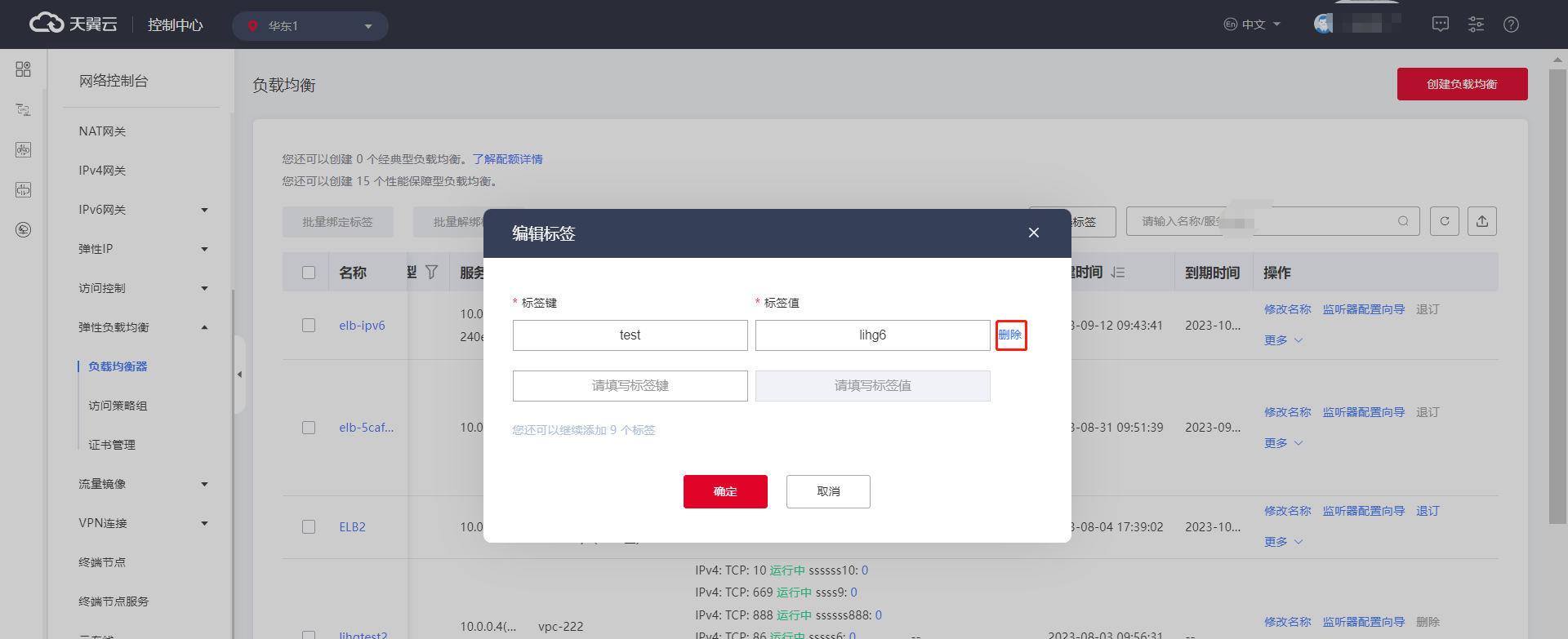
Task: Close the 编辑标签 dialog
Action: [1034, 233]
